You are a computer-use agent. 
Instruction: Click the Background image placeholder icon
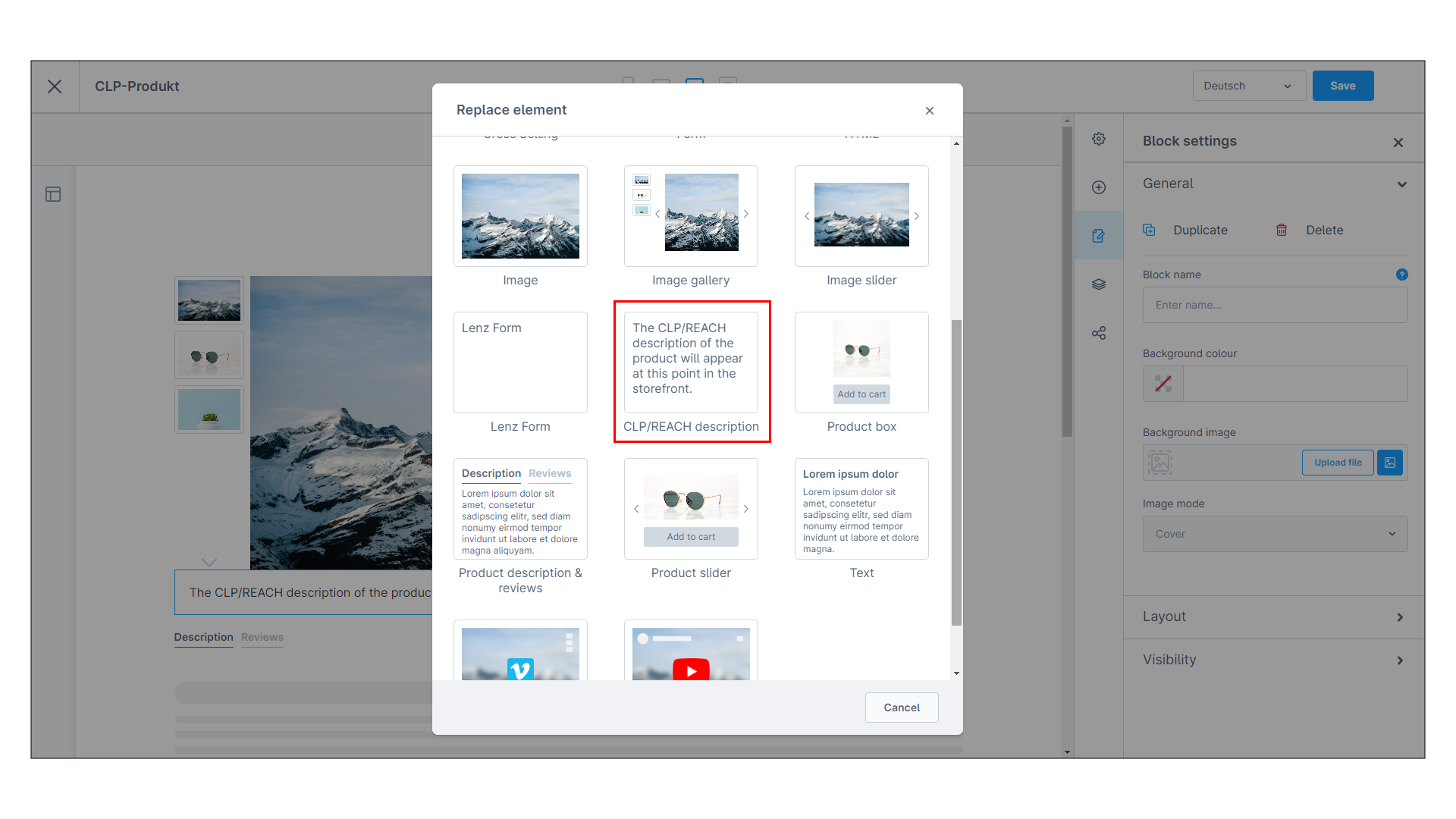tap(1160, 463)
